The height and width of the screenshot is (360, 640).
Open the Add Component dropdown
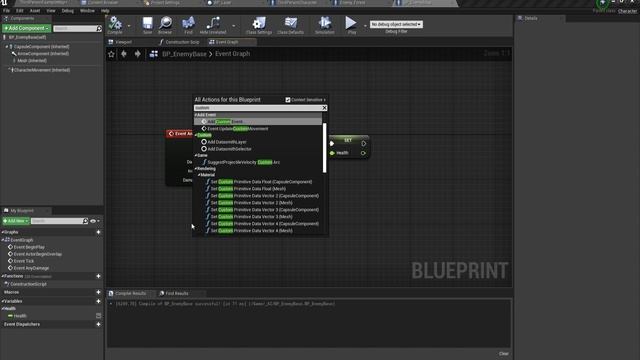pos(27,28)
